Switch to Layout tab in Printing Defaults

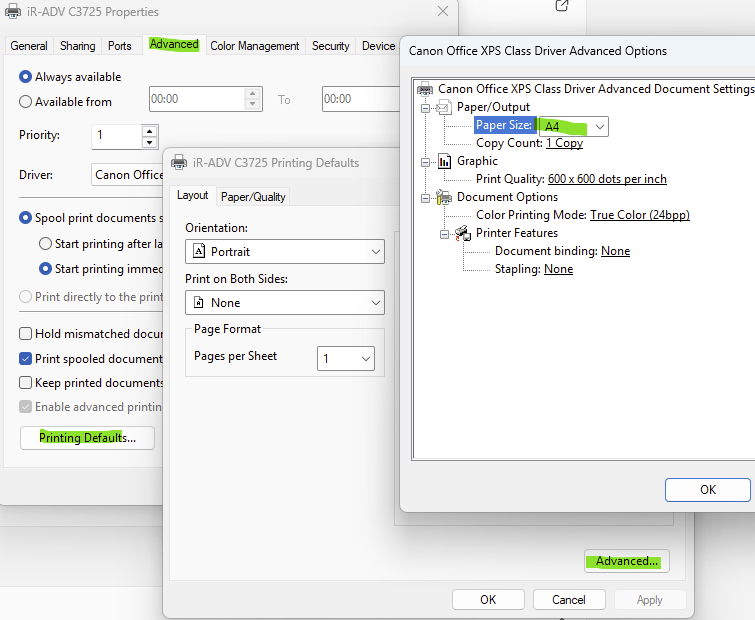click(192, 195)
